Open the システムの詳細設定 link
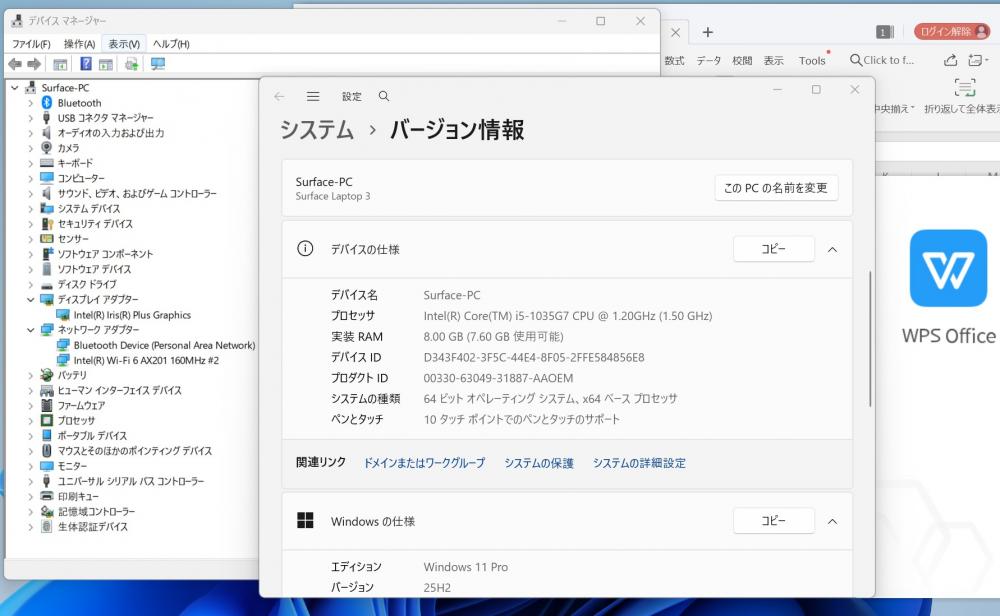Viewport: 1000px width, 616px height. pyautogui.click(x=639, y=463)
